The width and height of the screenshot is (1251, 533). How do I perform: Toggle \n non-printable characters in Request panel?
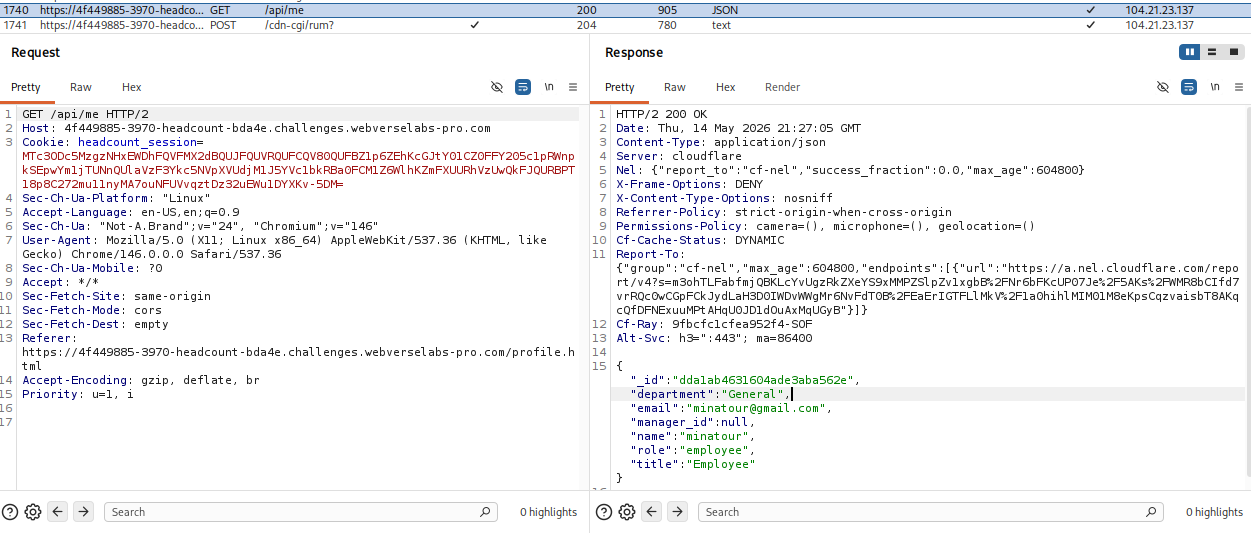pyautogui.click(x=549, y=87)
